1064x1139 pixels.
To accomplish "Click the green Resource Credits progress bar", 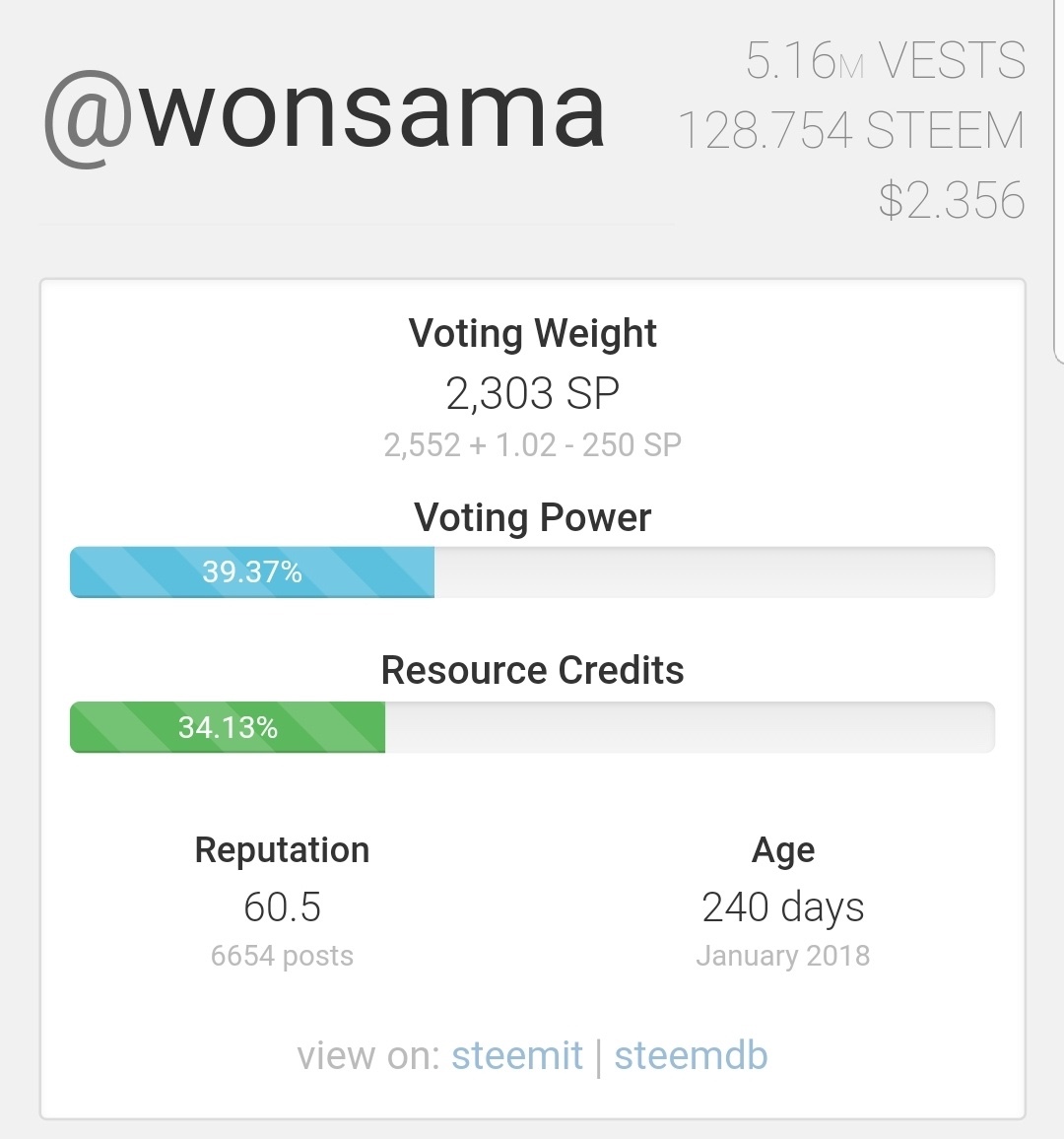I will pos(532,728).
